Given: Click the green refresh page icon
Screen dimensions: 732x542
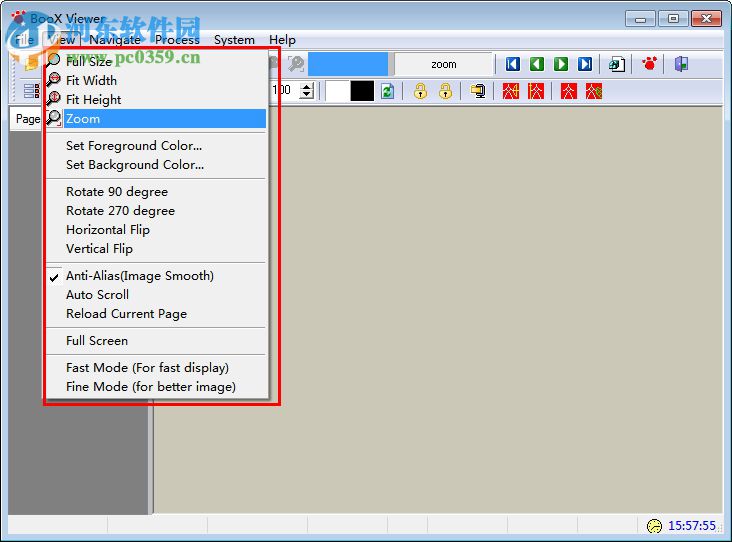Looking at the screenshot, I should pyautogui.click(x=387, y=91).
